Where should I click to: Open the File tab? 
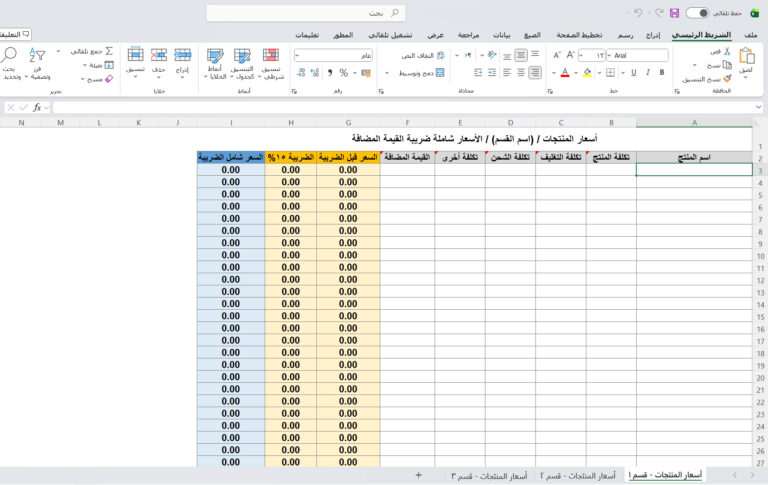tap(750, 35)
